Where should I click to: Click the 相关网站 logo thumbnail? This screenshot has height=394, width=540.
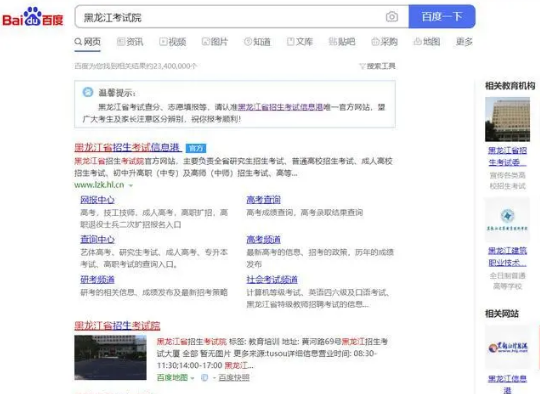click(507, 347)
